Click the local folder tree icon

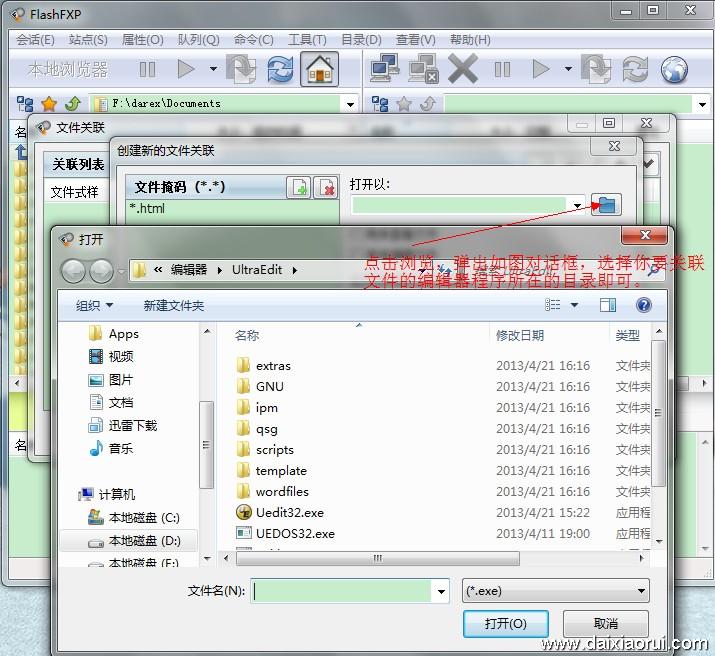pyautogui.click(x=25, y=104)
